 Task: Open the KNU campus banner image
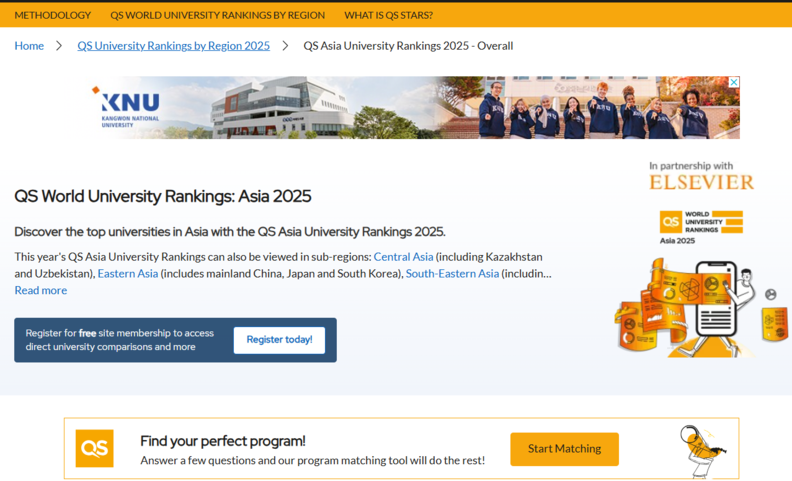pyautogui.click(x=403, y=108)
